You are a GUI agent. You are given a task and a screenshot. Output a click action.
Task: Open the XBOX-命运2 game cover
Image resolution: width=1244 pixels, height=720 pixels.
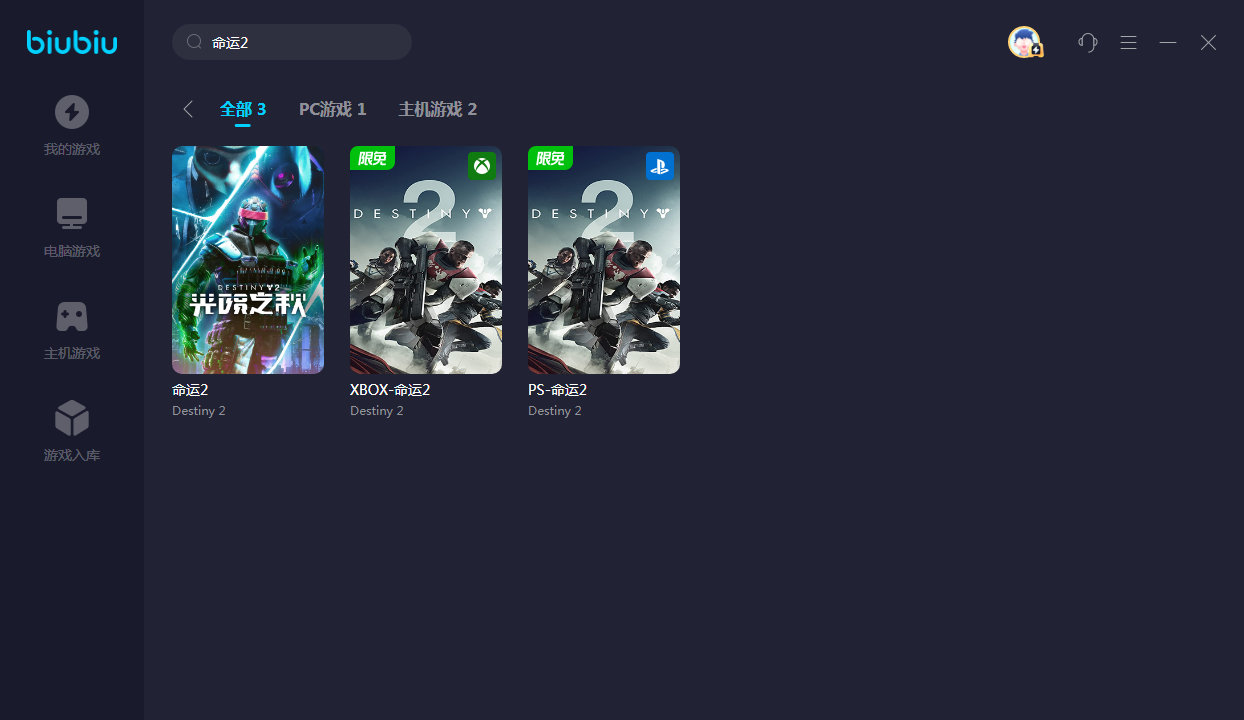(426, 260)
